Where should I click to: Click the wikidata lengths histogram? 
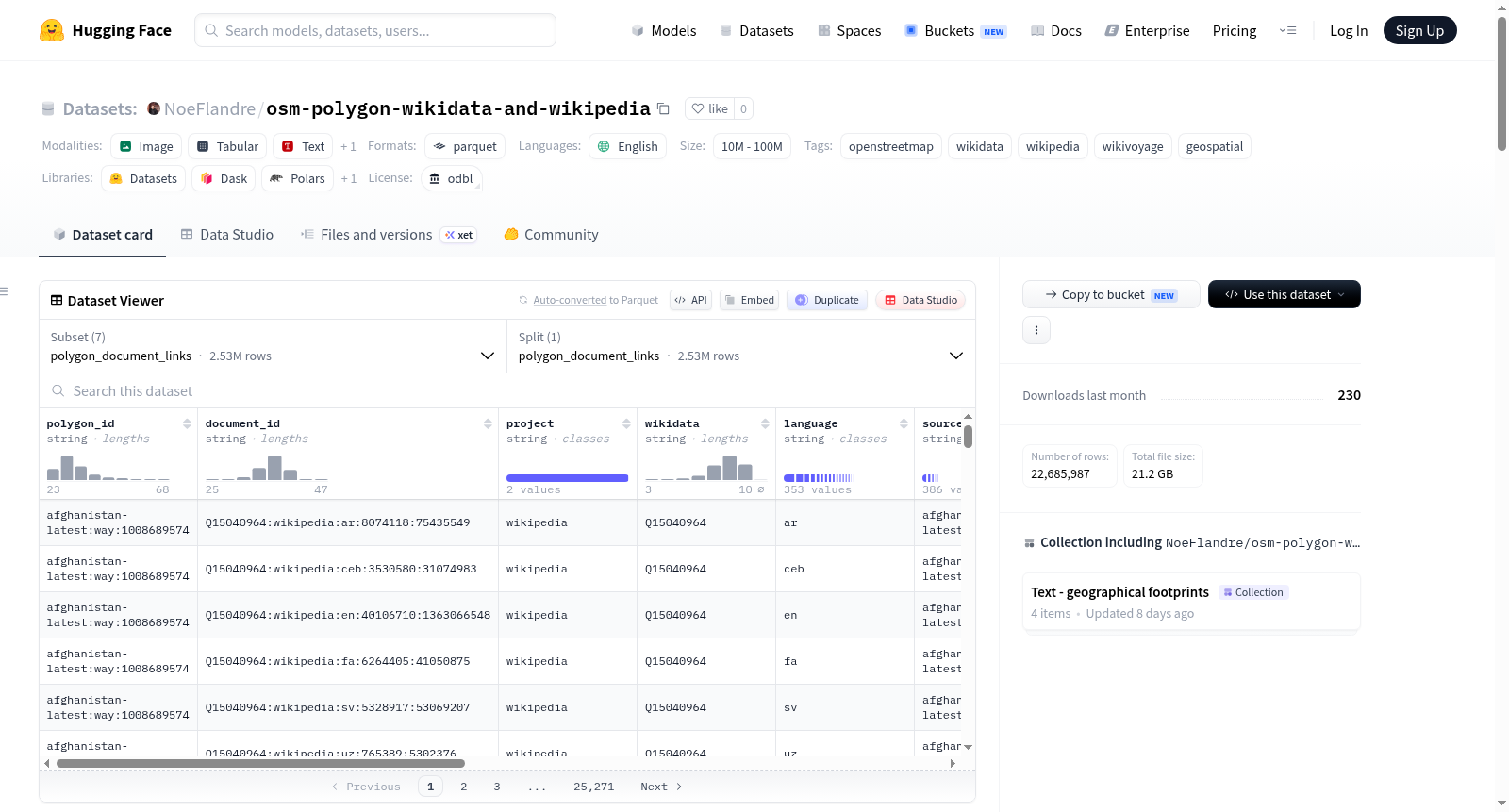tap(706, 468)
